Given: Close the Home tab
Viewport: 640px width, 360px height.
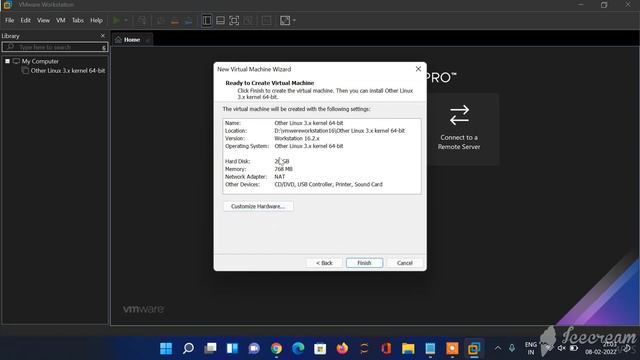Looking at the screenshot, I should (x=147, y=40).
